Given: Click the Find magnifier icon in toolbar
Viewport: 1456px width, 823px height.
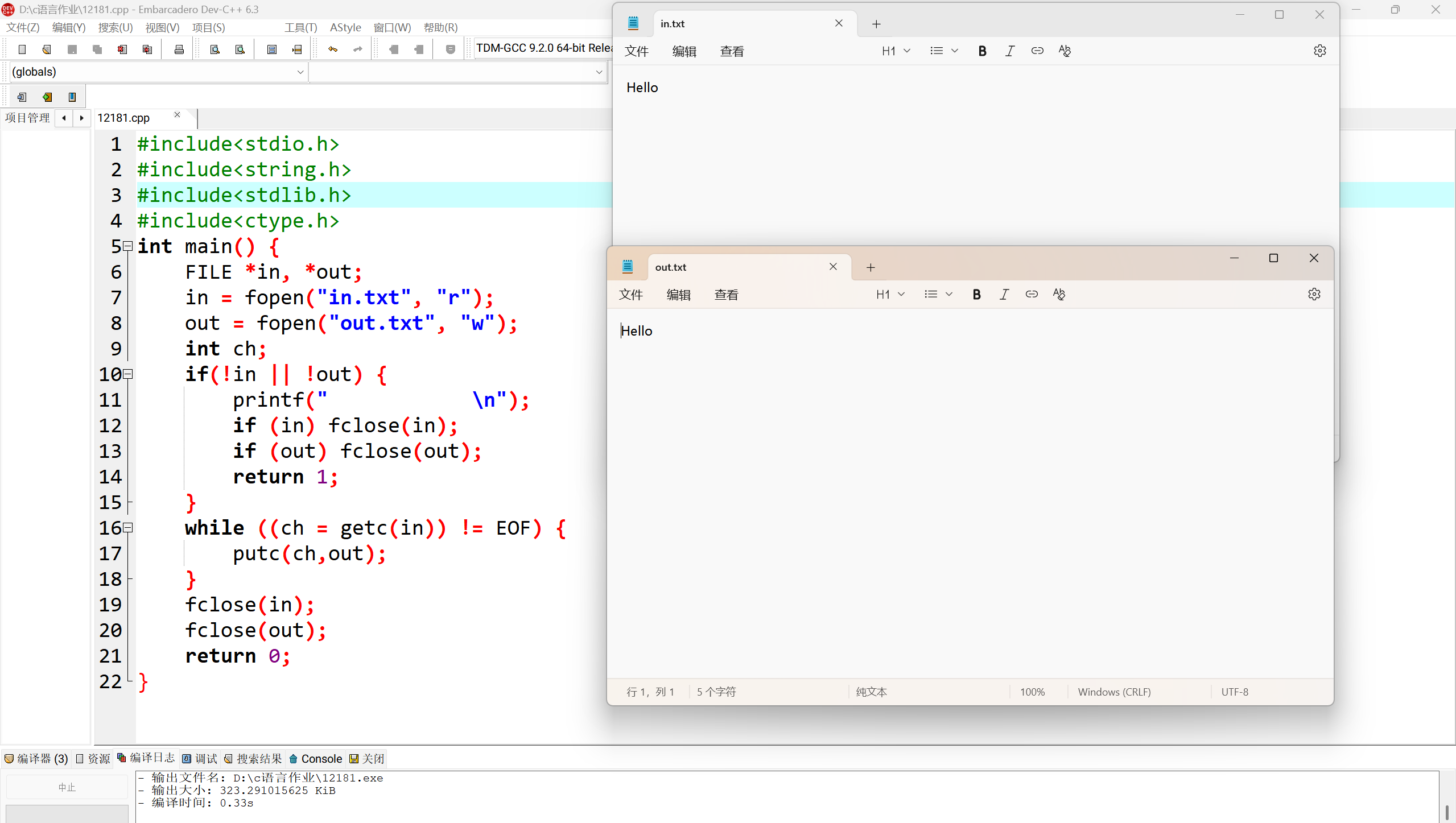Looking at the screenshot, I should [x=215, y=49].
